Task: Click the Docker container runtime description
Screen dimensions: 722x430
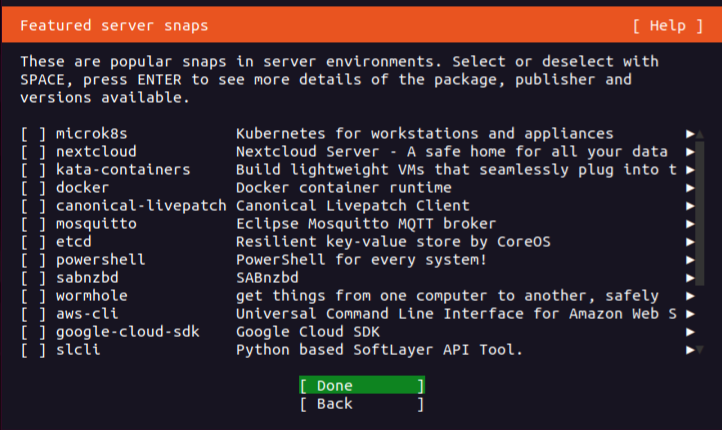Action: [343, 188]
